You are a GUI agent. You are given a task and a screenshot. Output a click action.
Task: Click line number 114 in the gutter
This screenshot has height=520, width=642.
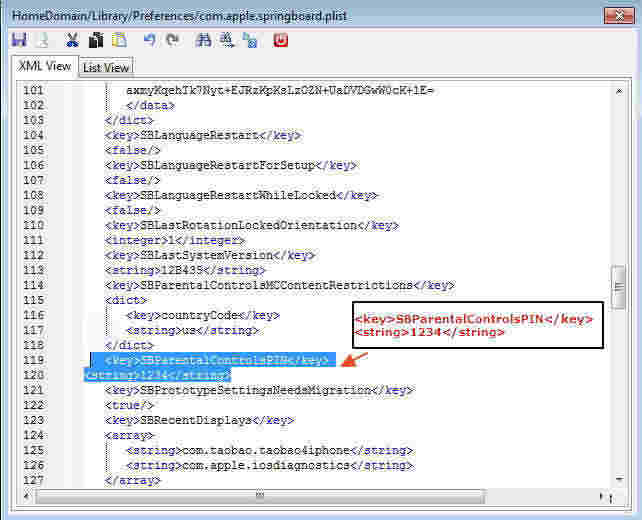tap(34, 285)
